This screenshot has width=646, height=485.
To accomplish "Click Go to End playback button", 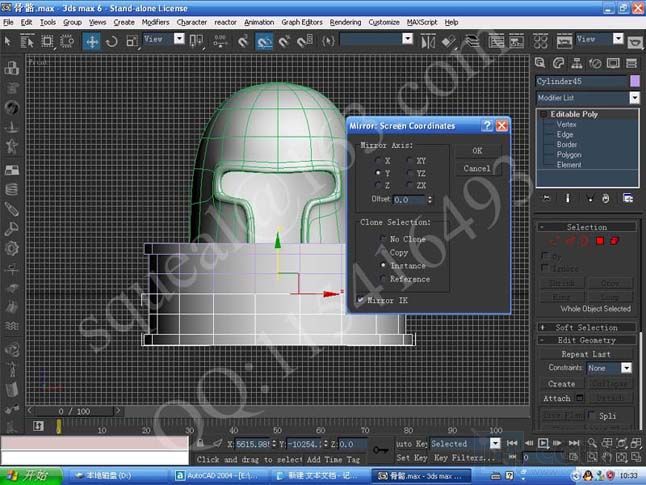I will coord(574,443).
